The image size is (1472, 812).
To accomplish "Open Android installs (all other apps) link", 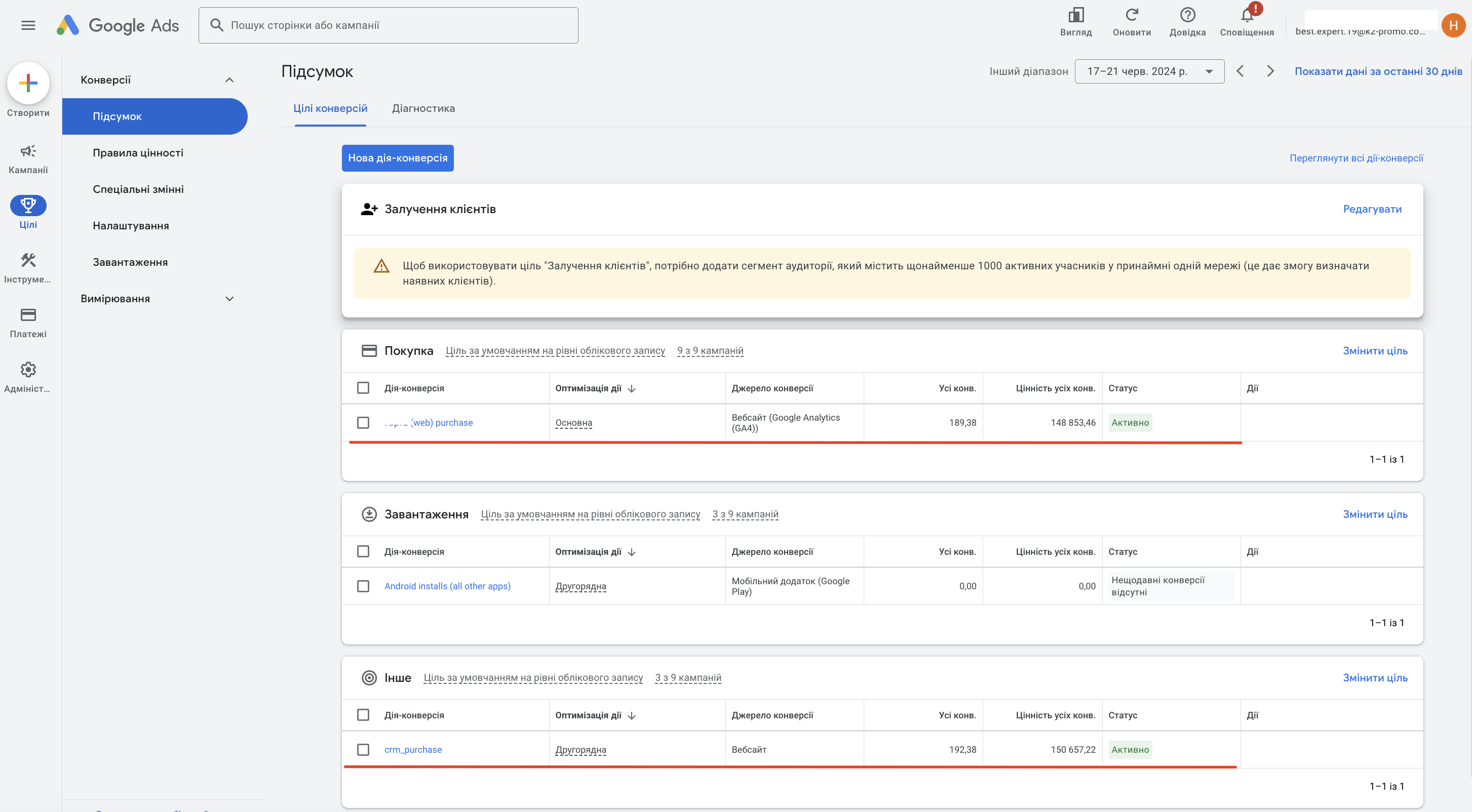I will (x=447, y=586).
